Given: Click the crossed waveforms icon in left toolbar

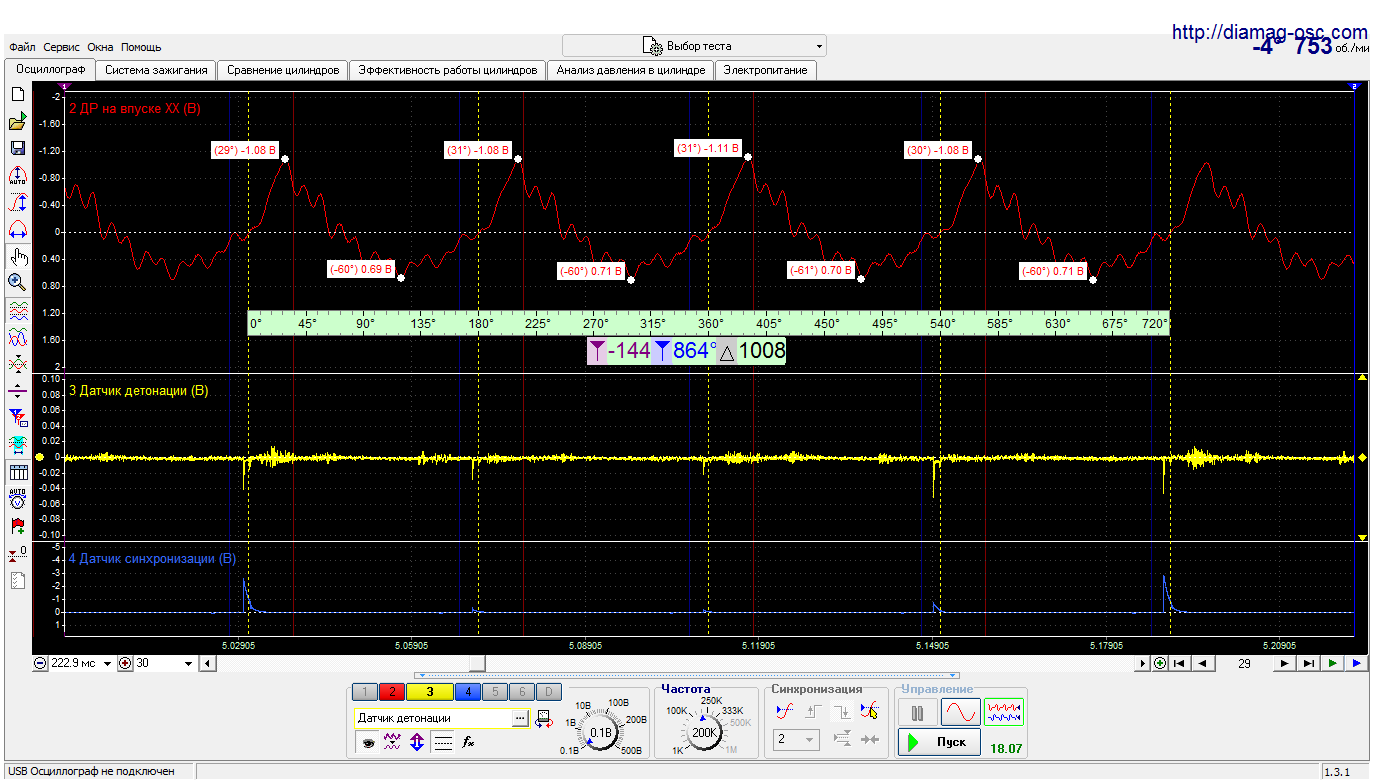Looking at the screenshot, I should pyautogui.click(x=17, y=363).
